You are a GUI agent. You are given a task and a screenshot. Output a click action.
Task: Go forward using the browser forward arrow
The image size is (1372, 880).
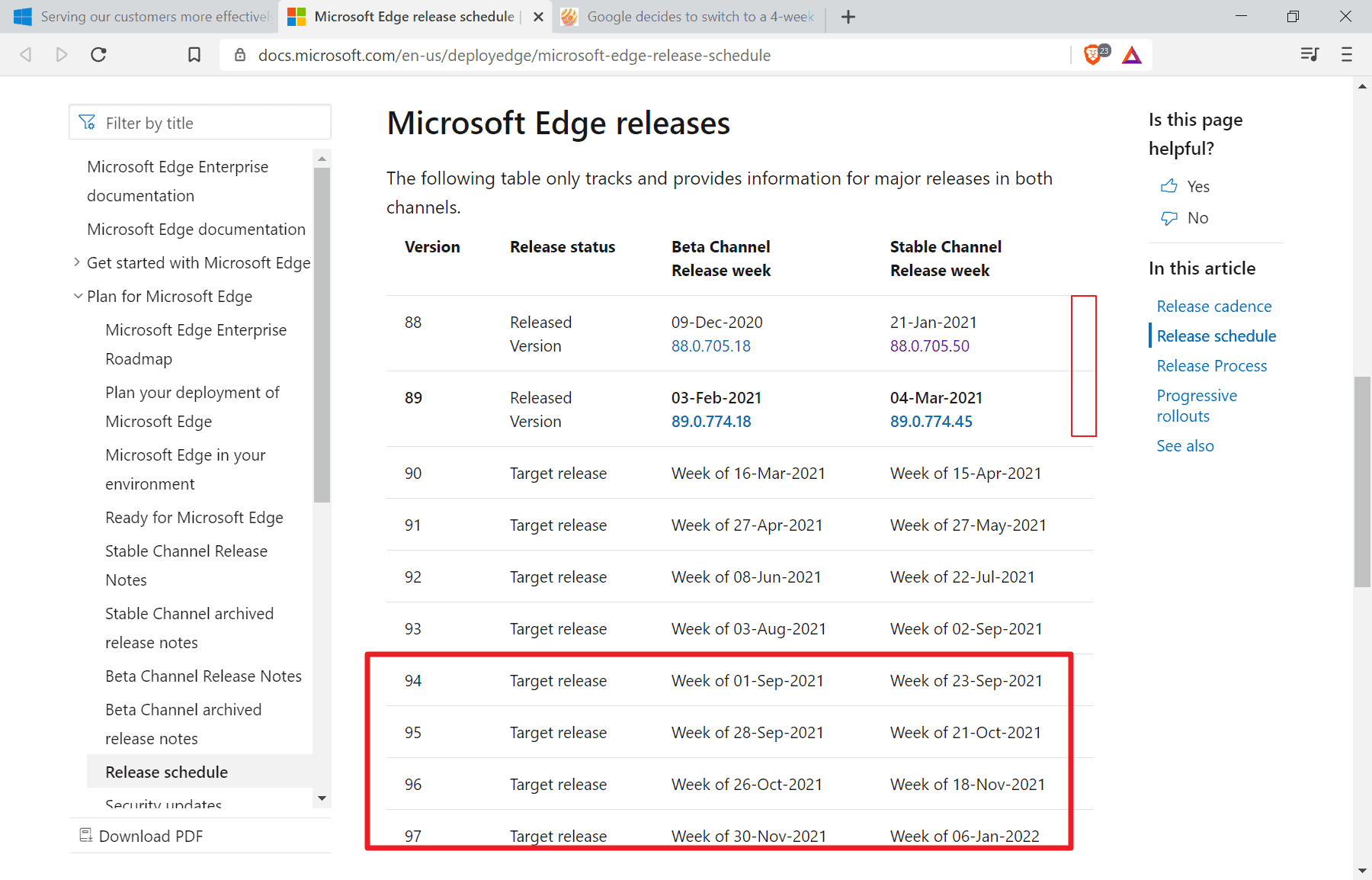coord(62,55)
